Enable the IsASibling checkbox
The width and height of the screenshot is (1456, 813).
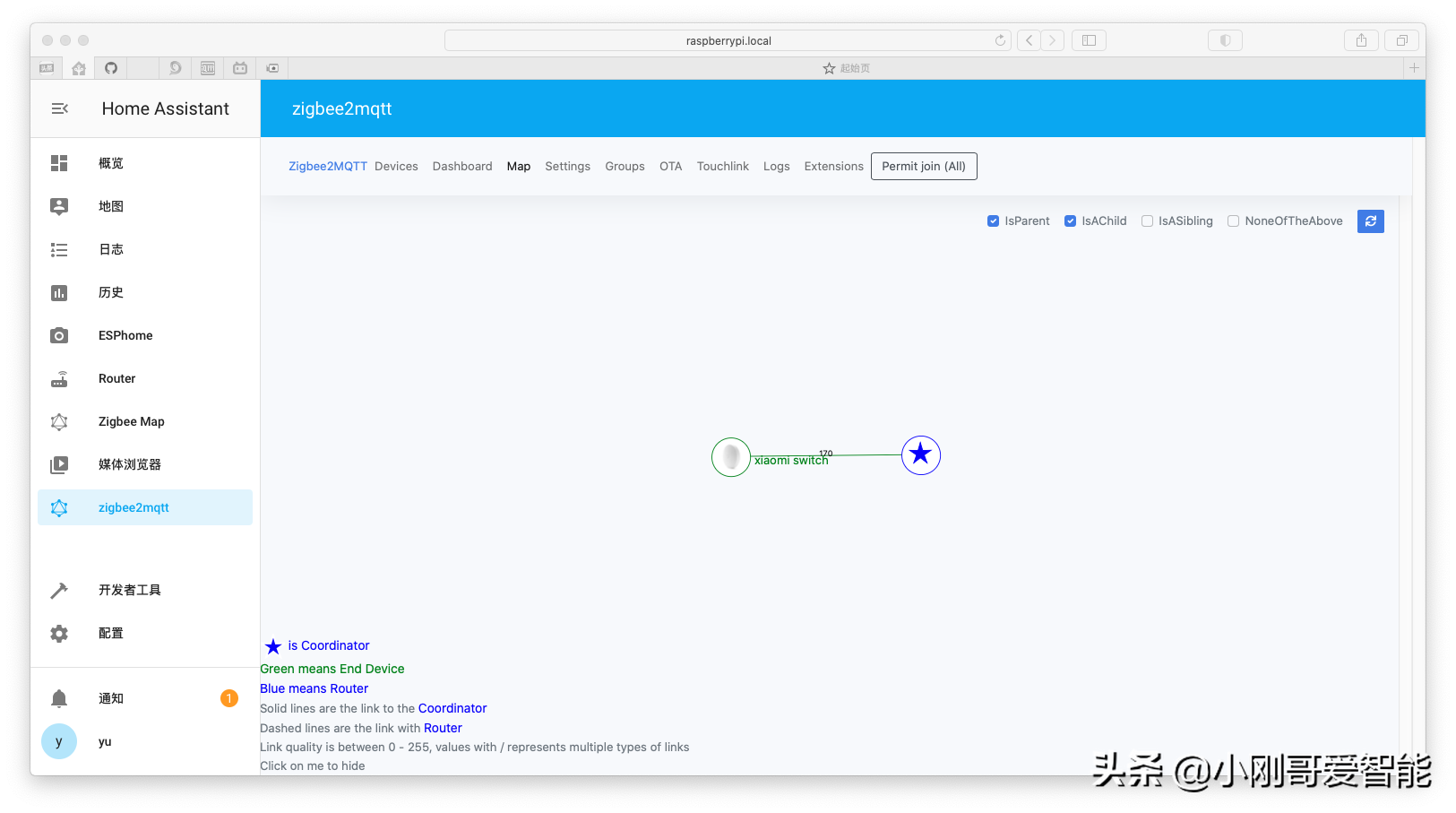(x=1147, y=221)
